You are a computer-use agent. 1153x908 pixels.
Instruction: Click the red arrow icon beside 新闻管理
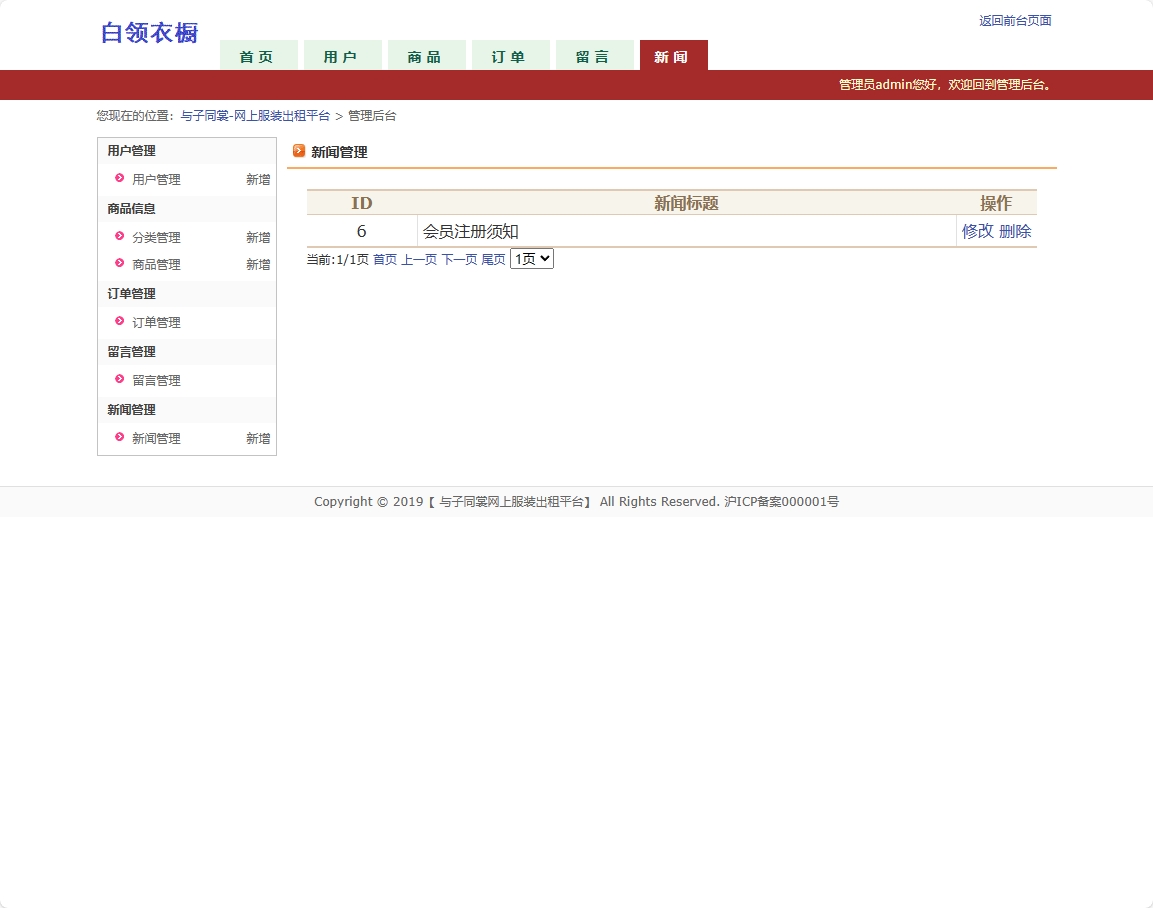[119, 438]
